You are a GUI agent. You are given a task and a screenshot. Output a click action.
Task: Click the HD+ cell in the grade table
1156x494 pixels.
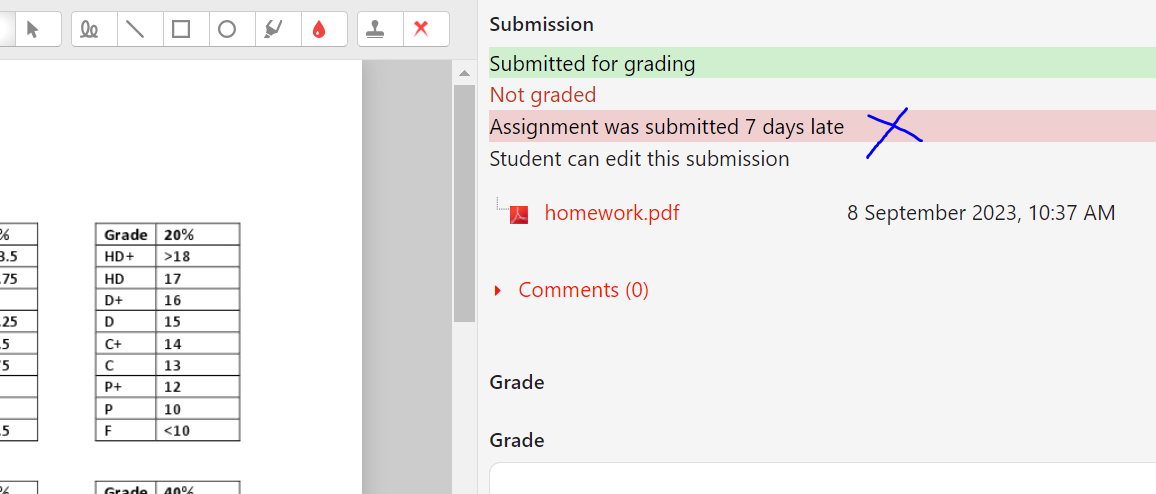tap(126, 257)
